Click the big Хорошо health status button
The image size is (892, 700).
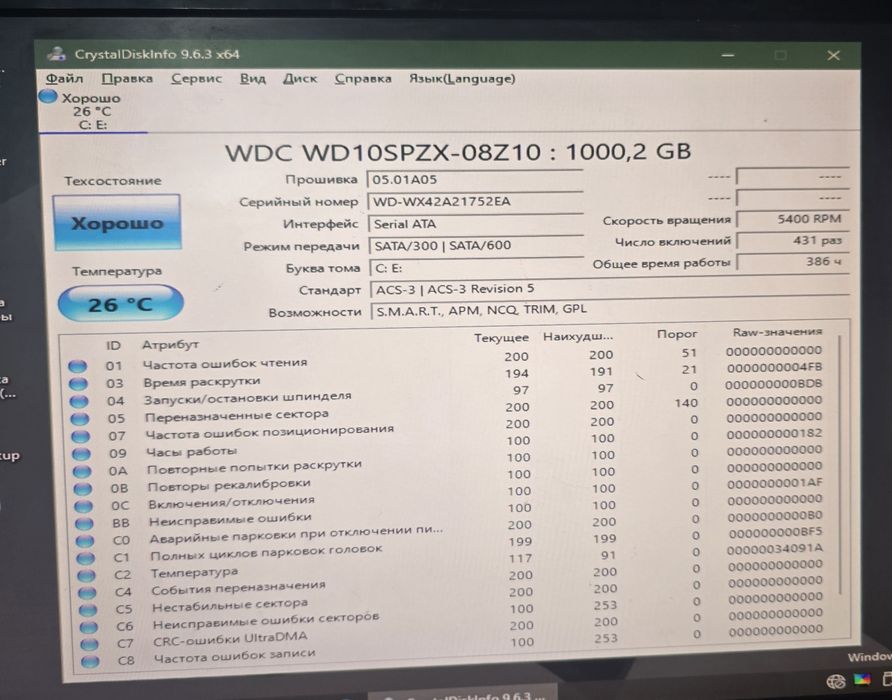tap(117, 223)
